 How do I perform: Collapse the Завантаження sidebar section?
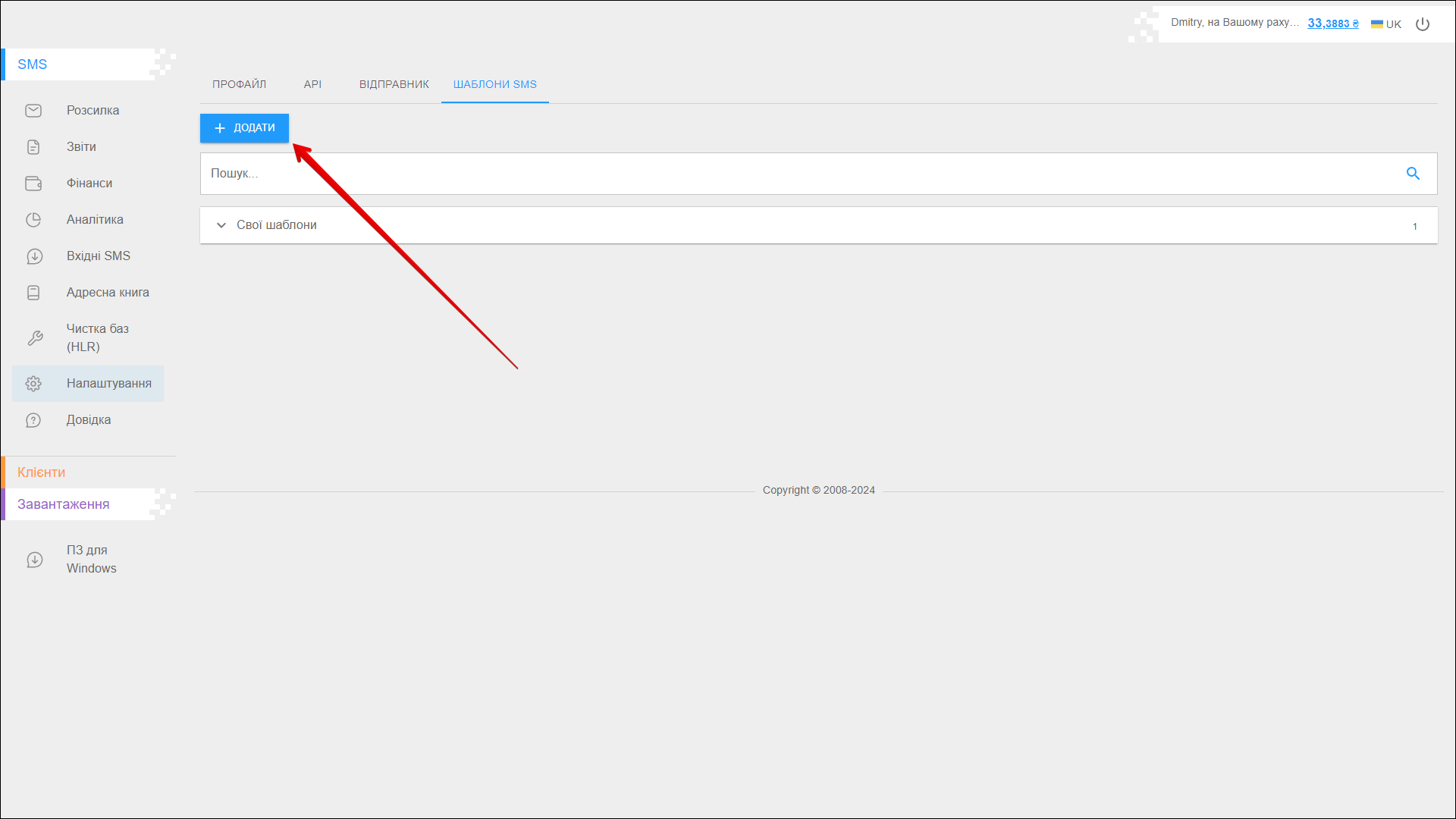click(x=64, y=504)
